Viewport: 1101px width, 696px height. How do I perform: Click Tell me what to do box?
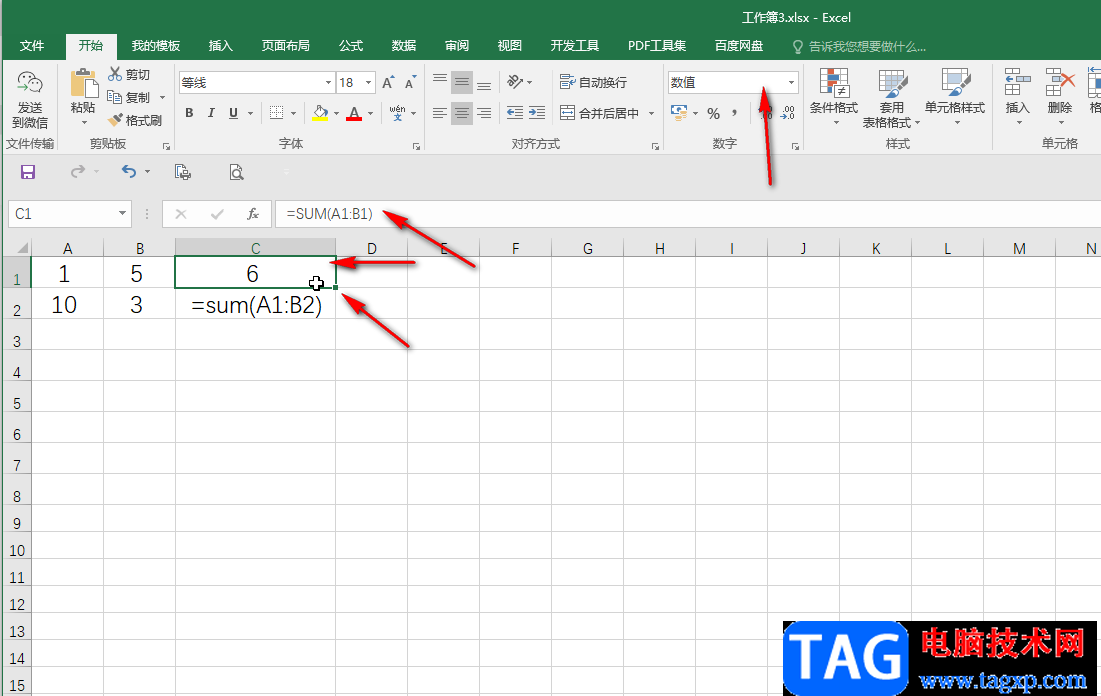click(859, 46)
